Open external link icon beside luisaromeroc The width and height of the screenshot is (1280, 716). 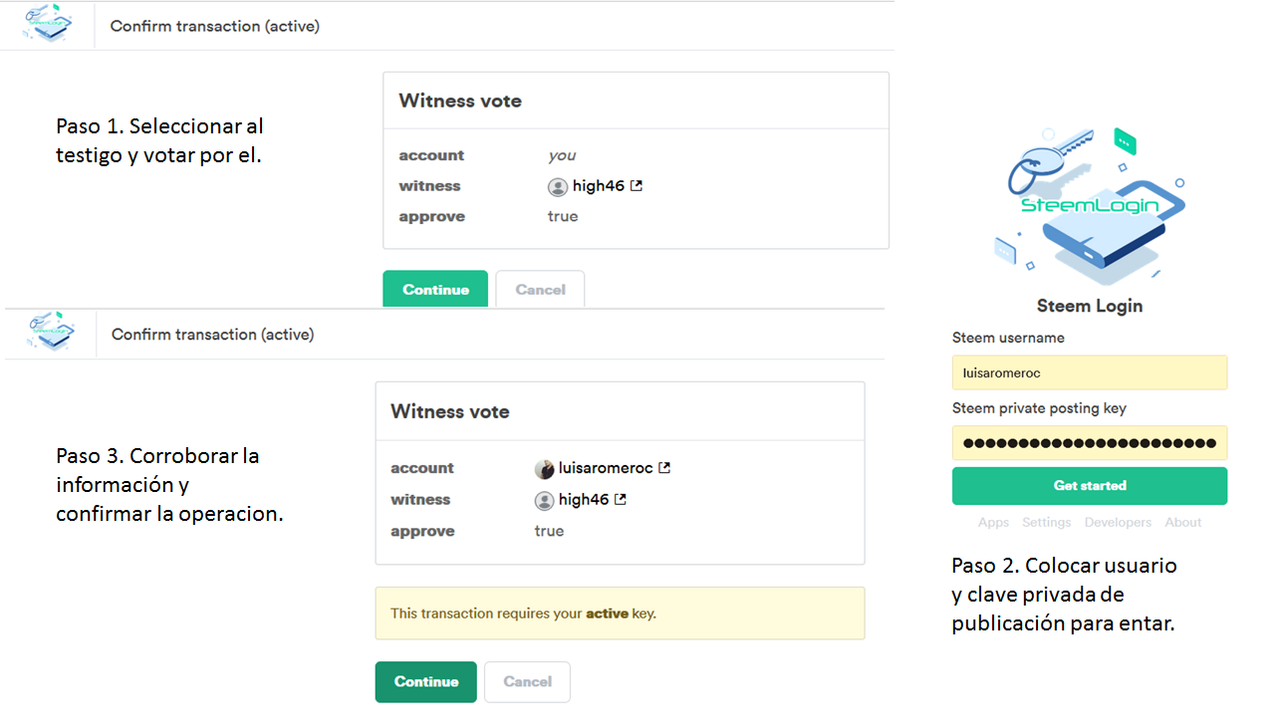pyautogui.click(x=664, y=468)
